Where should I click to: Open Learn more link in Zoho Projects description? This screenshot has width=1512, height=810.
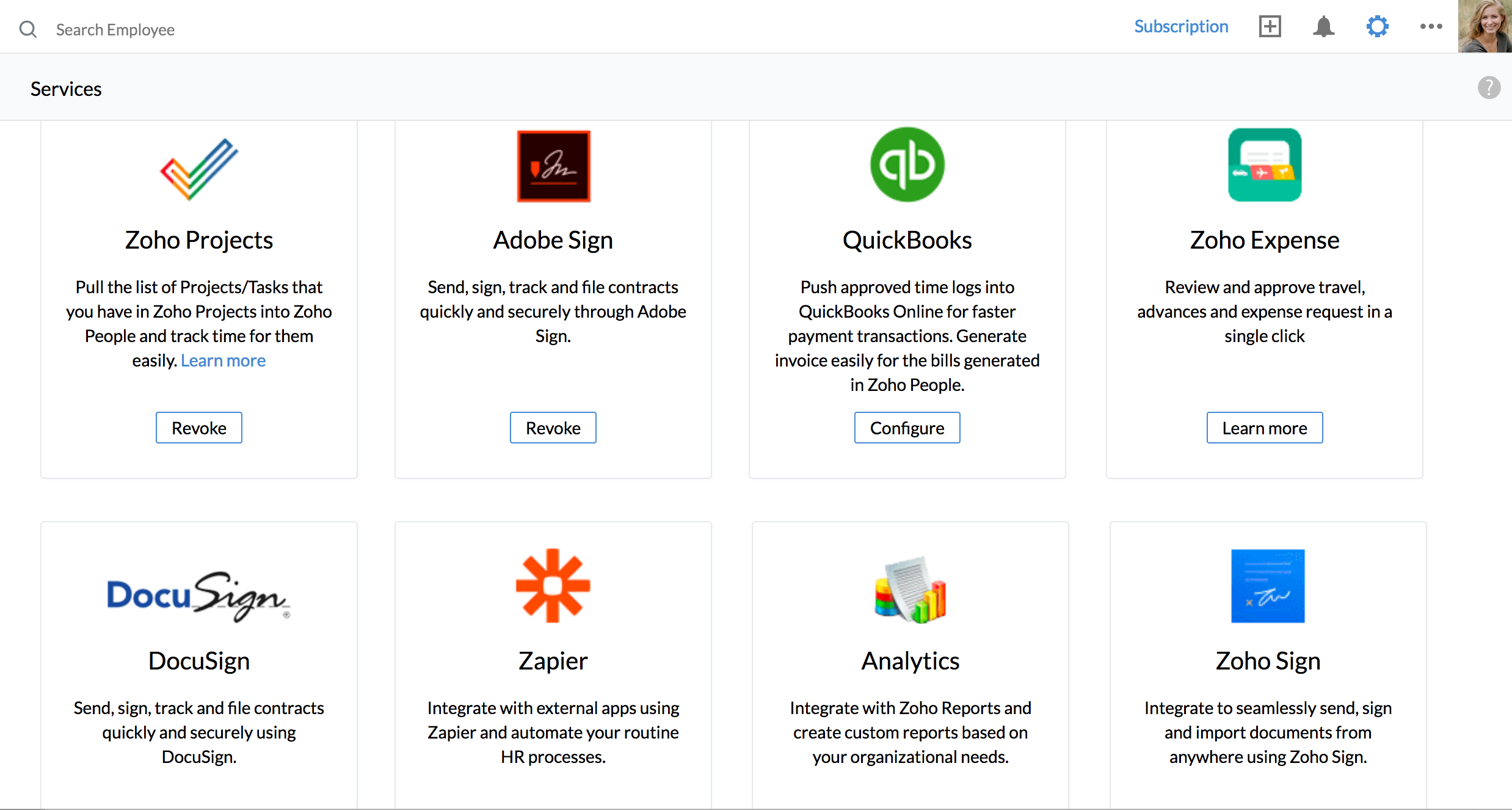[223, 360]
